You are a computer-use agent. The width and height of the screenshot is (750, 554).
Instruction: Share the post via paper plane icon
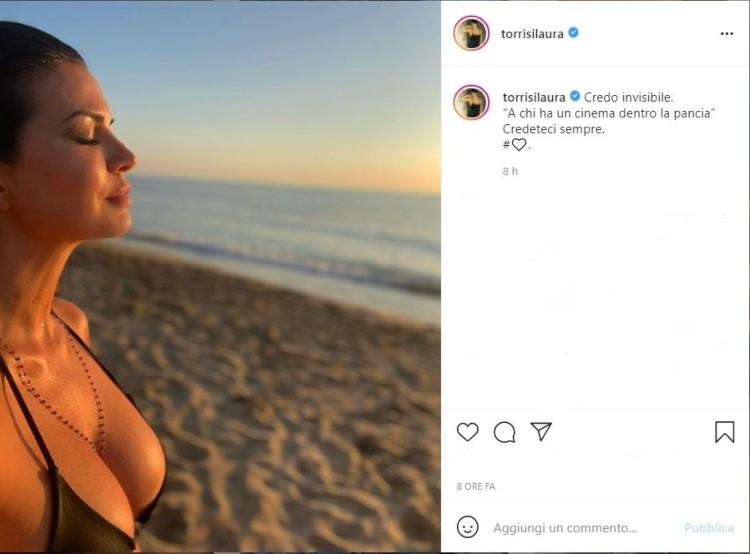coord(541,432)
